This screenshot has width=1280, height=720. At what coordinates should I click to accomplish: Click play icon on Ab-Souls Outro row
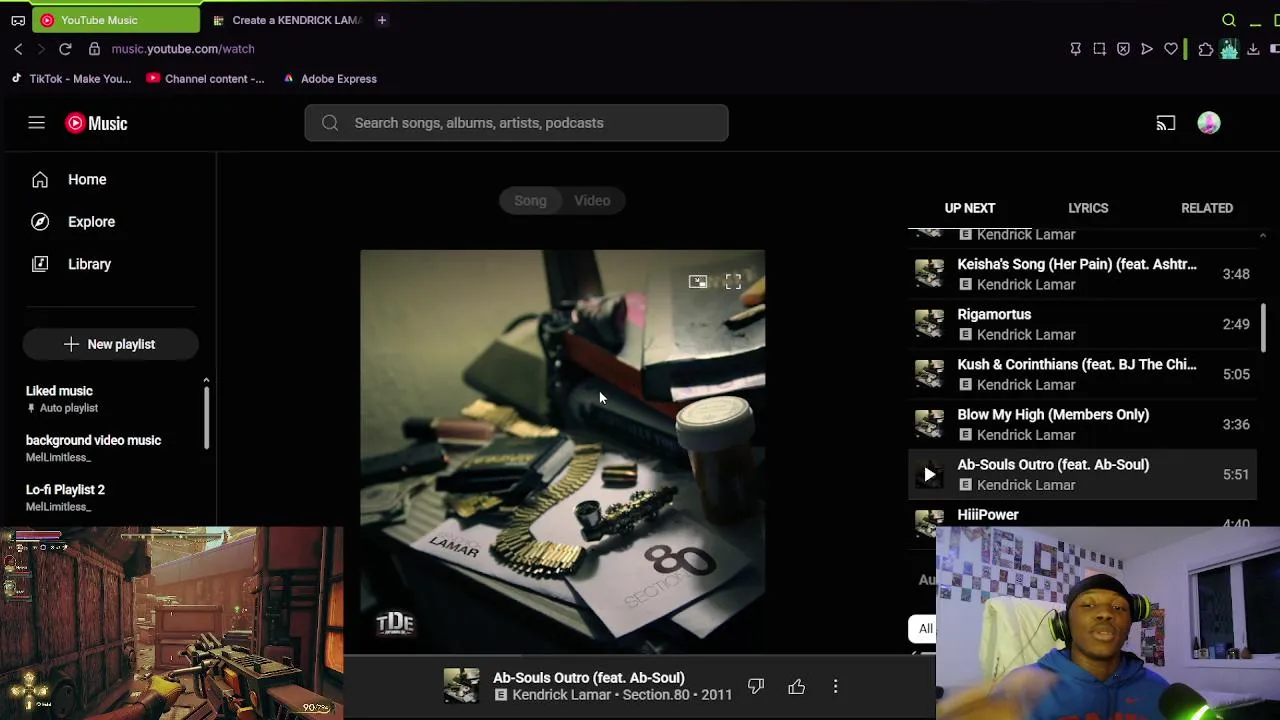(929, 475)
